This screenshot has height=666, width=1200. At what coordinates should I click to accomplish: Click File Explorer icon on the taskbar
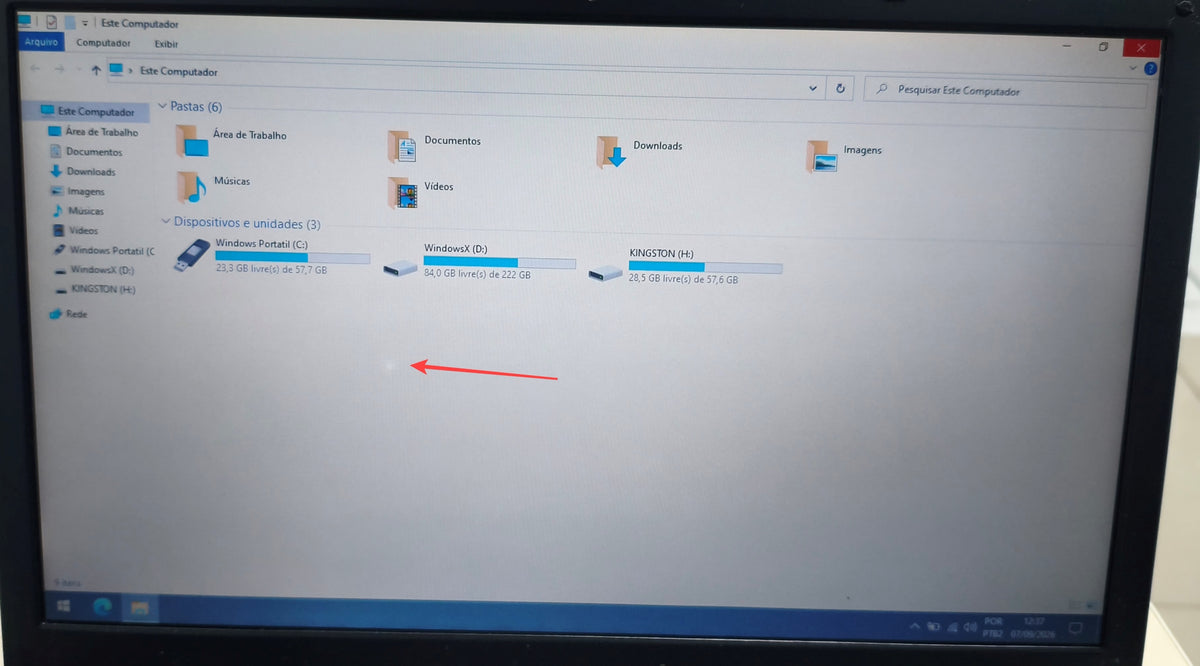coord(139,608)
